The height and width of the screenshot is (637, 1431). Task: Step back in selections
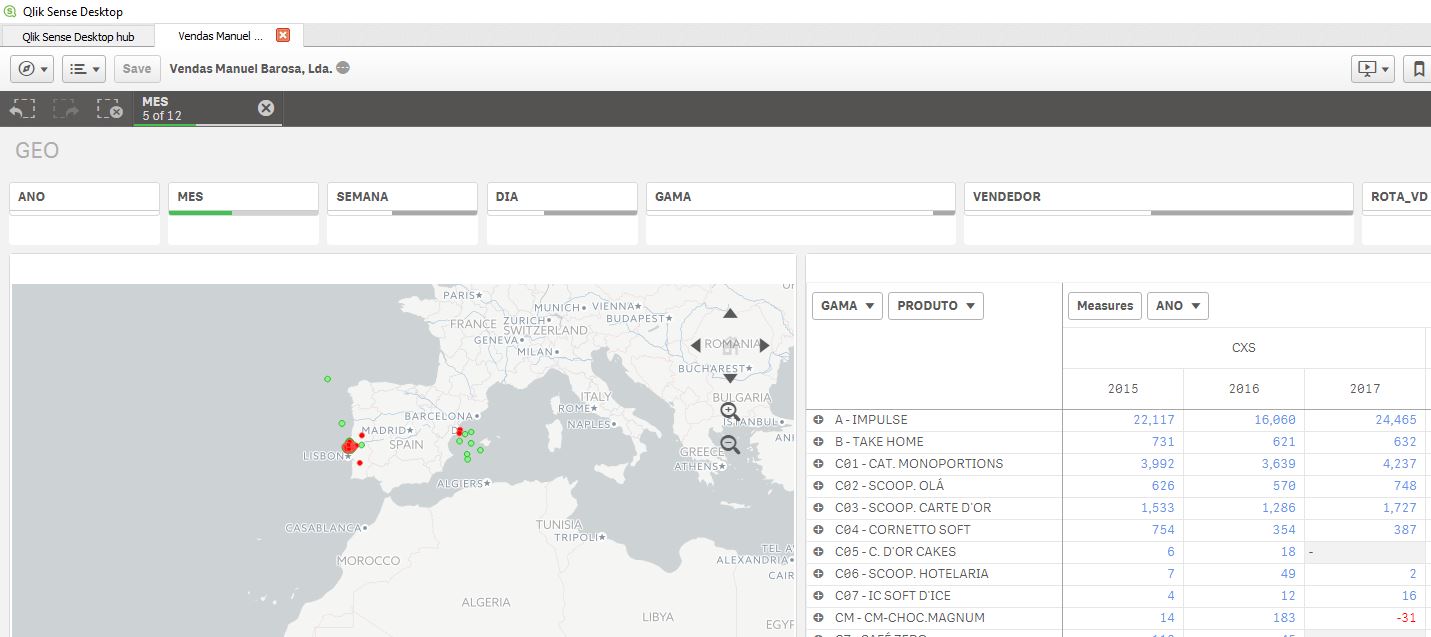click(23, 109)
